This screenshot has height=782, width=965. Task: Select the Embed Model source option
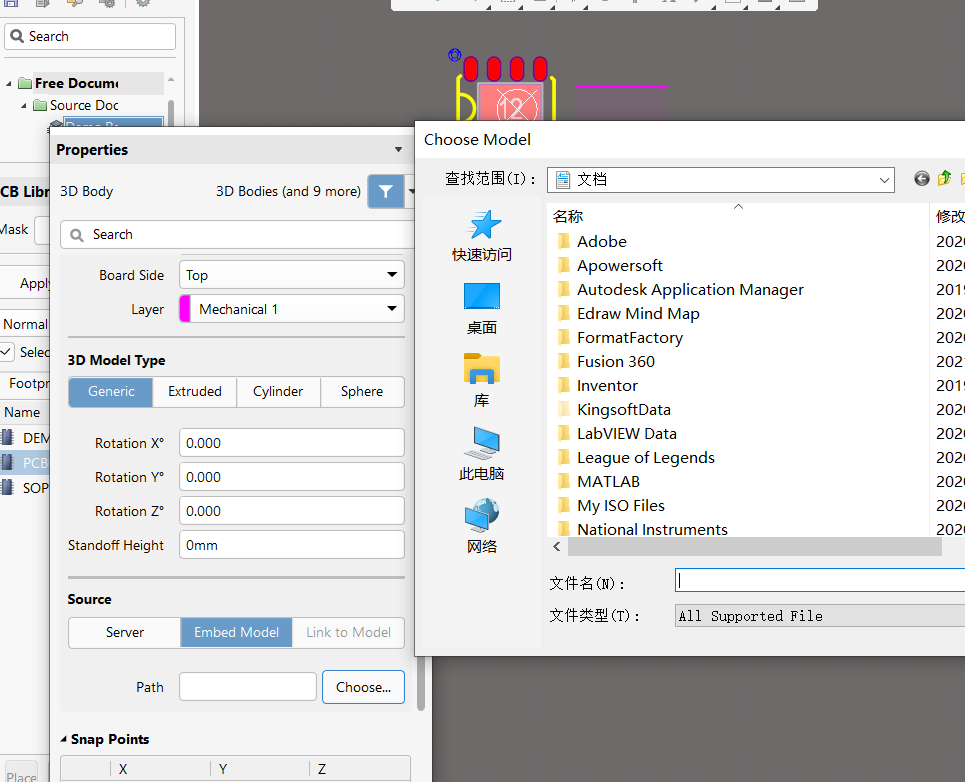pyautogui.click(x=236, y=632)
